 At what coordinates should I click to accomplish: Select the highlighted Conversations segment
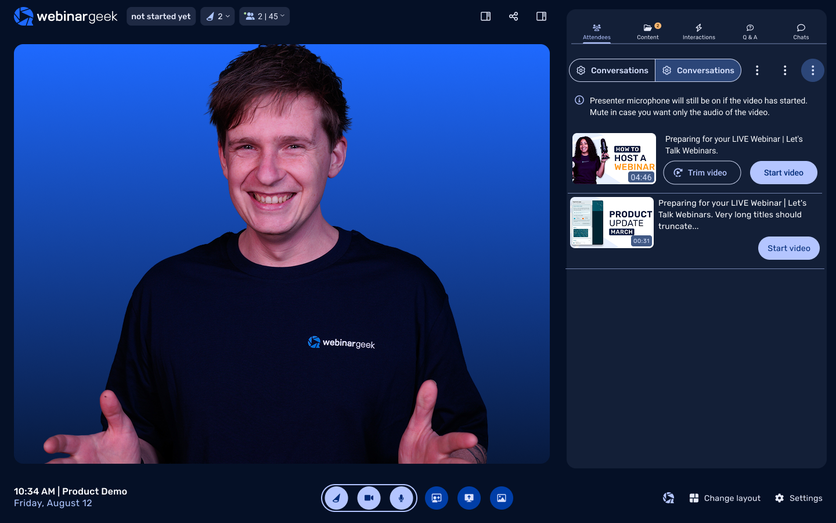coord(698,70)
